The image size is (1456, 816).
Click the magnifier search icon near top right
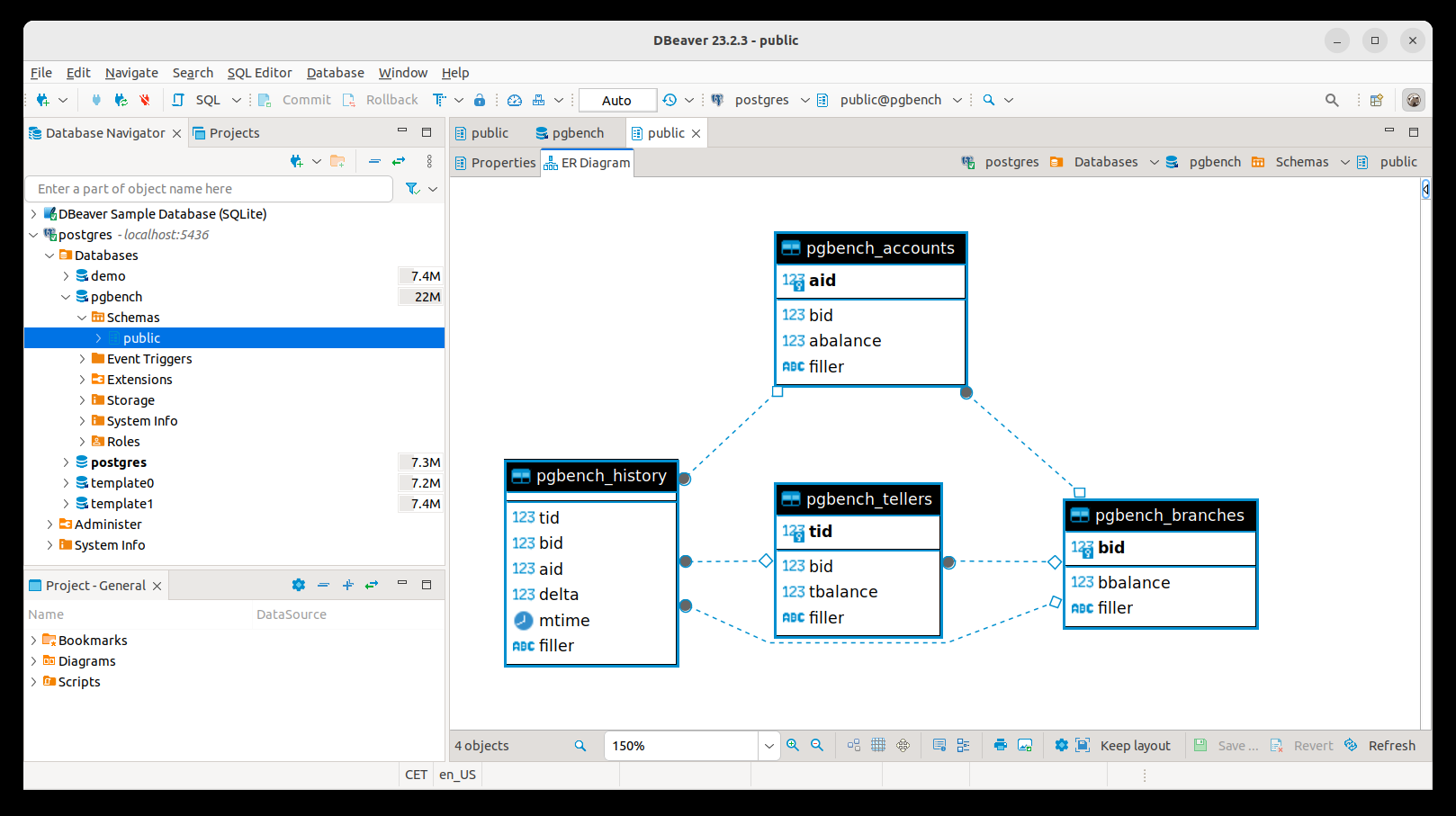click(1332, 100)
